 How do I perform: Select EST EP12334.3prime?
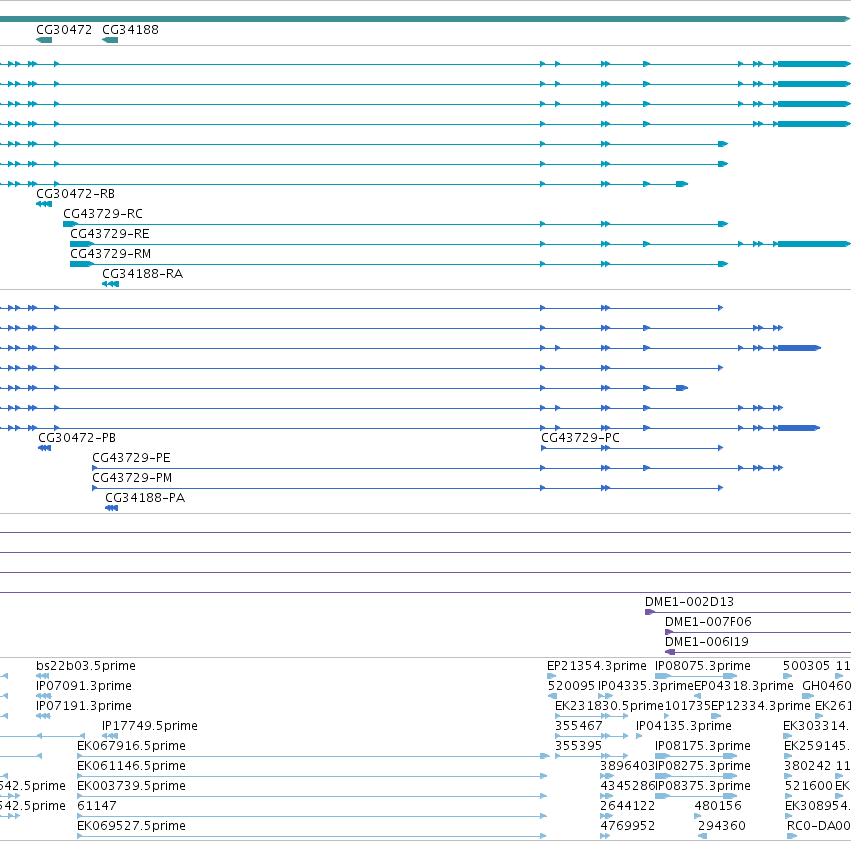point(761,706)
